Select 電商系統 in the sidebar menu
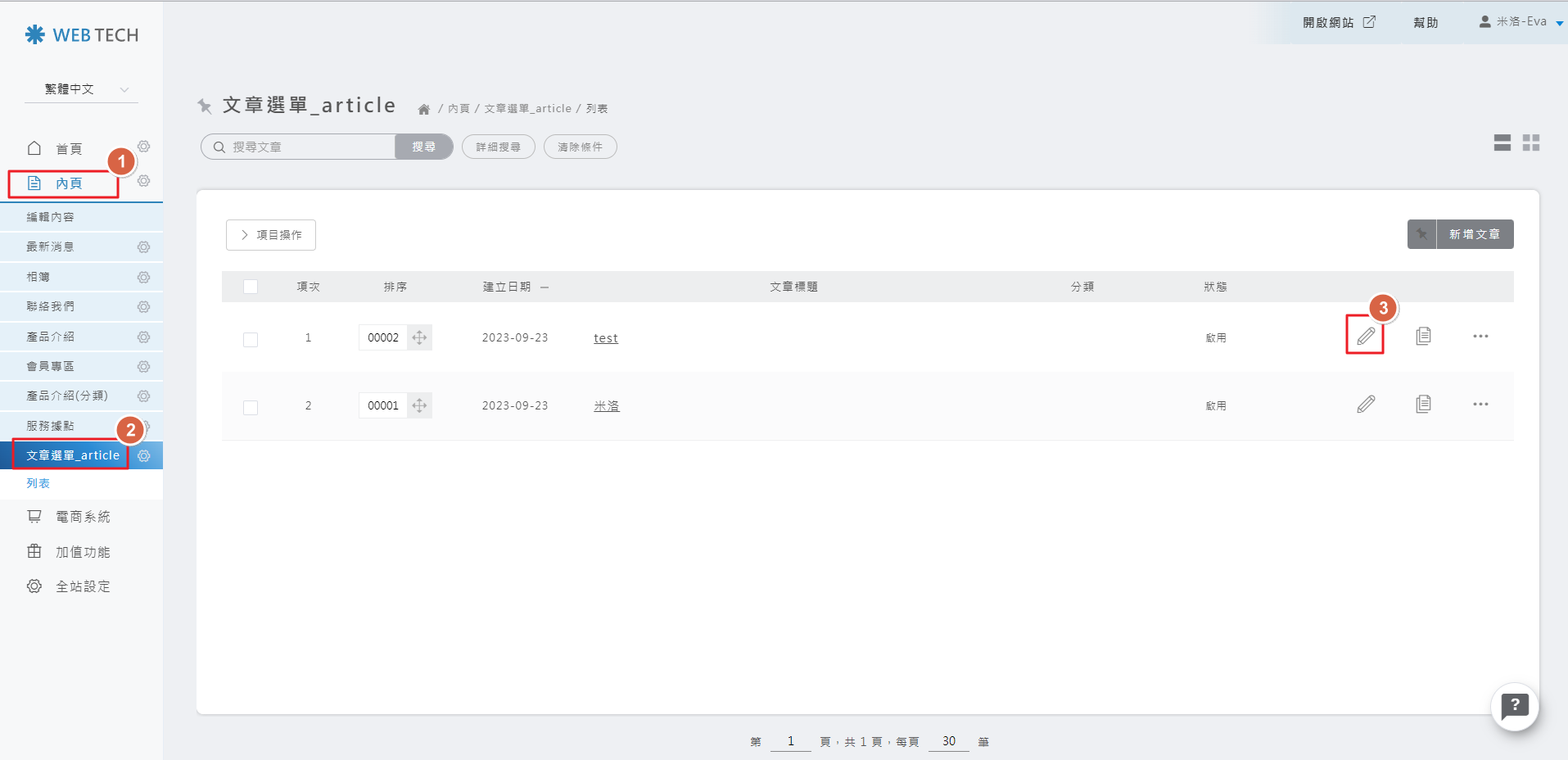 tap(82, 517)
